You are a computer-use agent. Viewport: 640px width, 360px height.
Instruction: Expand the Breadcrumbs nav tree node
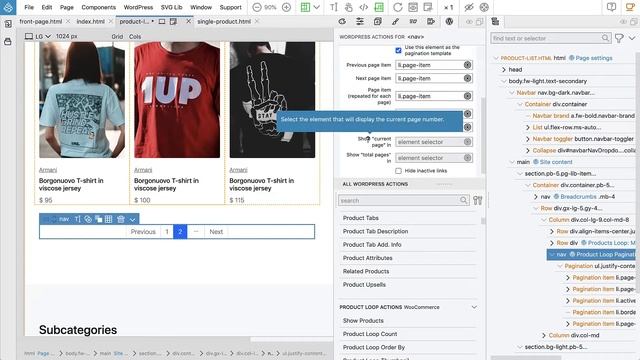tap(536, 197)
